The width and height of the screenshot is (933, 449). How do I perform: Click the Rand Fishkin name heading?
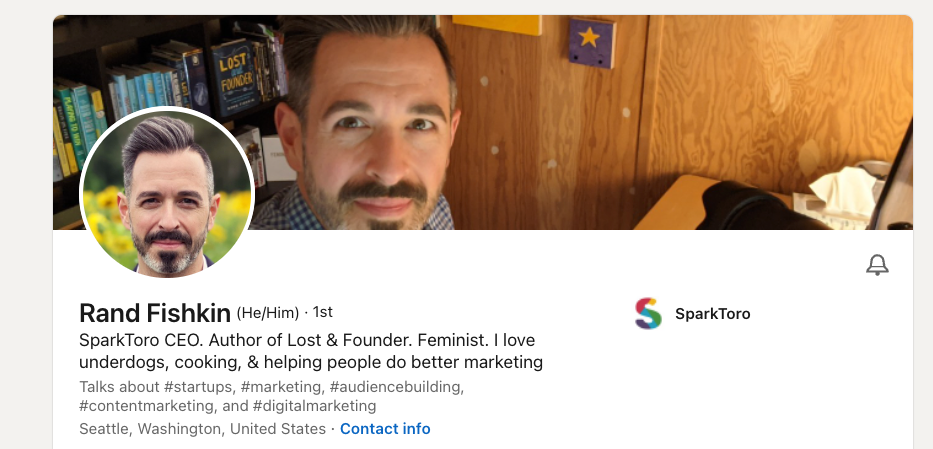point(155,313)
